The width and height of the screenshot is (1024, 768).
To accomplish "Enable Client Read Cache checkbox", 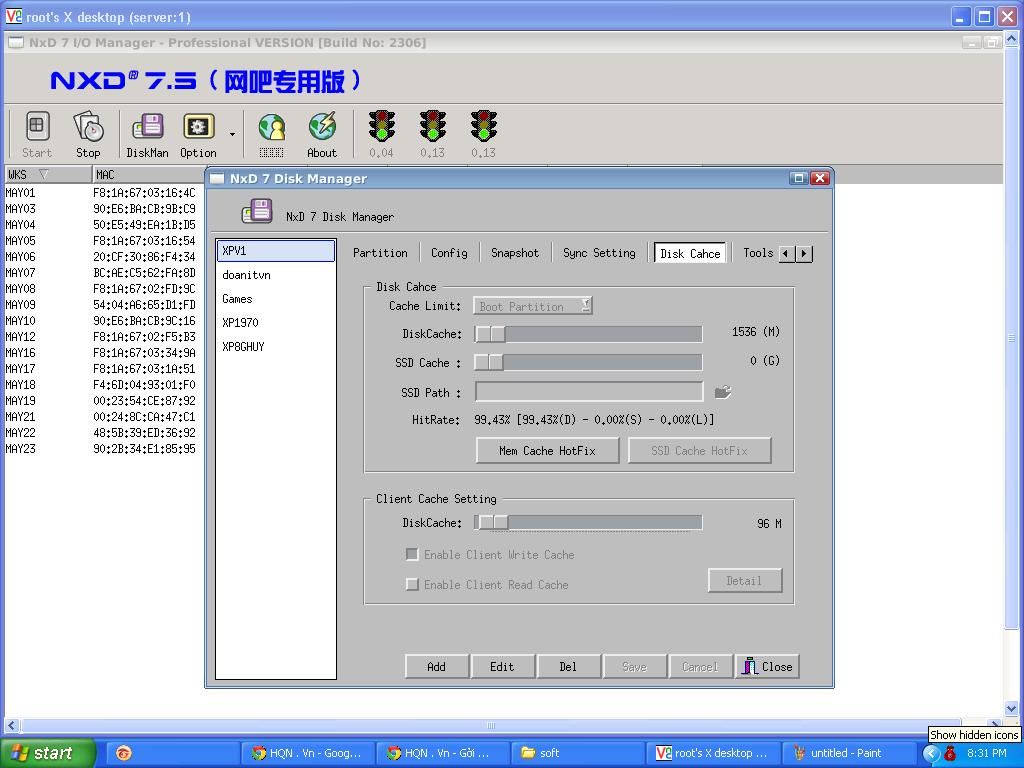I will [x=412, y=584].
